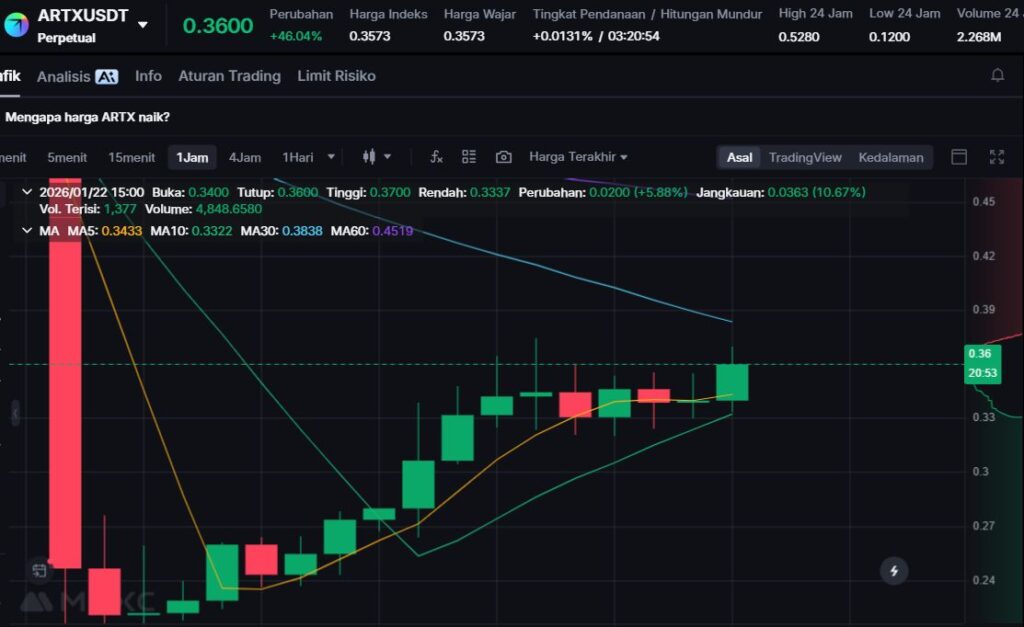Viewport: 1024px width, 627px height.
Task: Click the ARTXUSDT coin logo
Action: pos(16,24)
